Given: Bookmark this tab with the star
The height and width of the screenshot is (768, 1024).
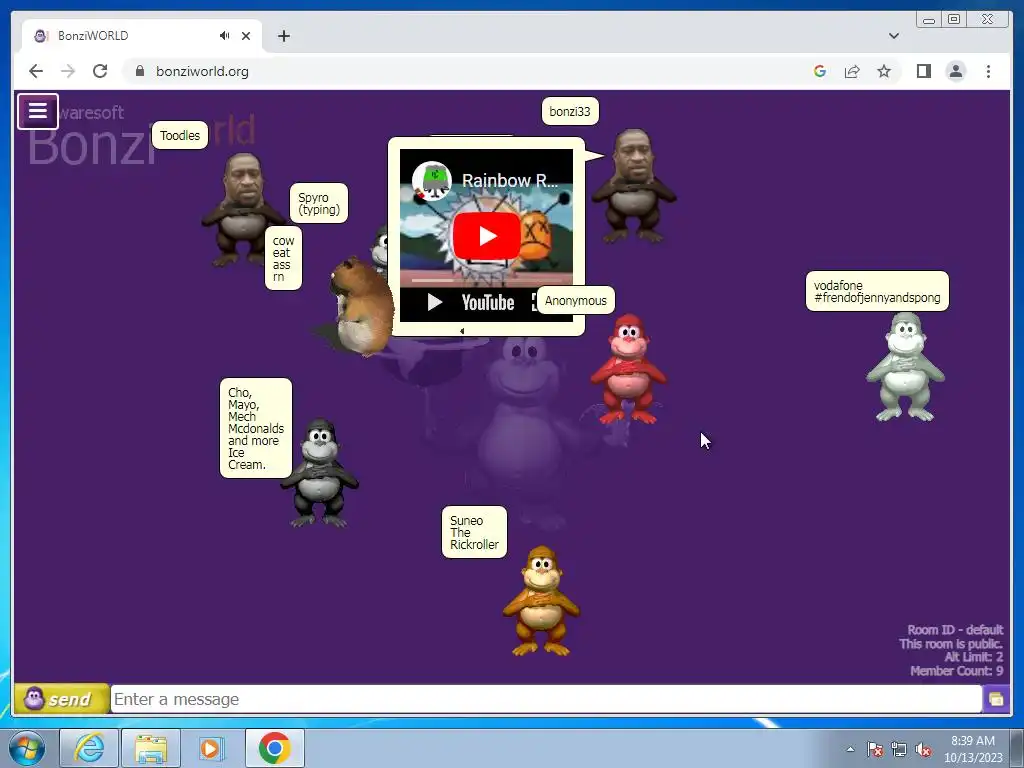Looking at the screenshot, I should pyautogui.click(x=884, y=71).
